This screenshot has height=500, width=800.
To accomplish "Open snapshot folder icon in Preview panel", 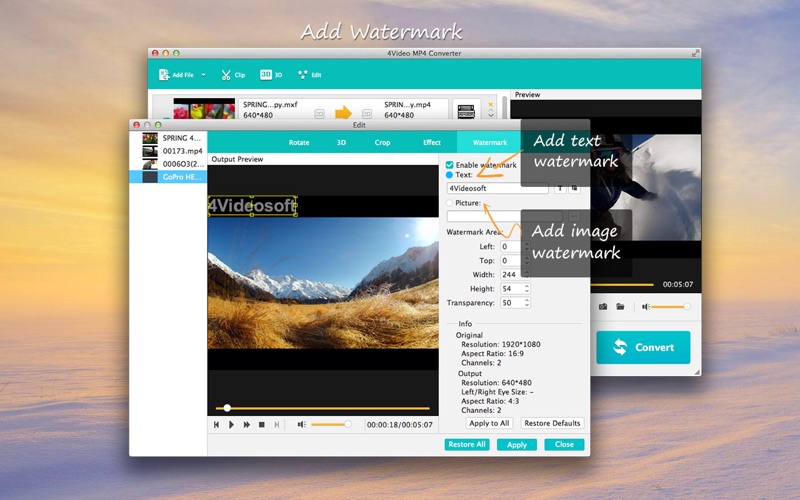I will pyautogui.click(x=620, y=307).
